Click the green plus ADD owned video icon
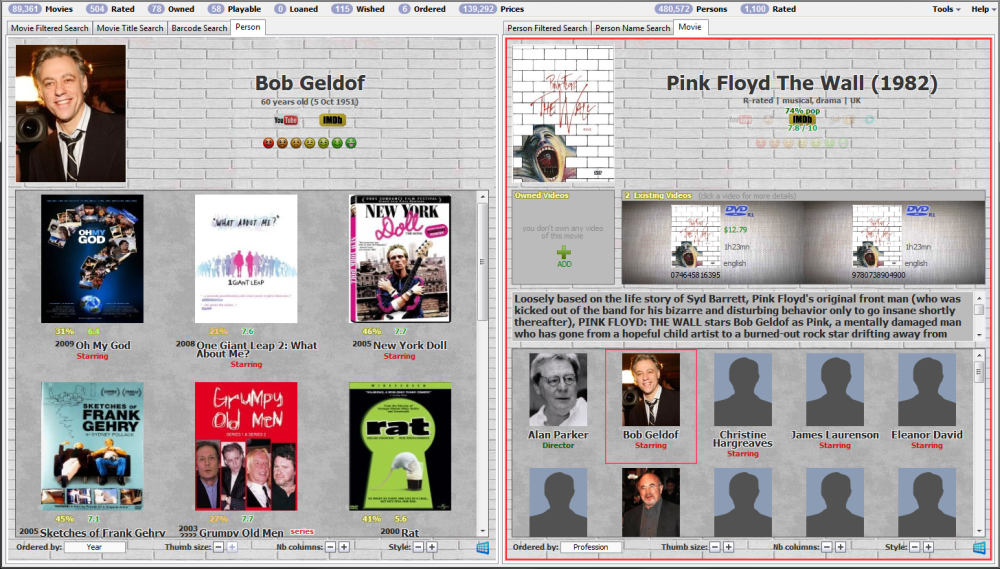This screenshot has height=569, width=1000. (564, 253)
